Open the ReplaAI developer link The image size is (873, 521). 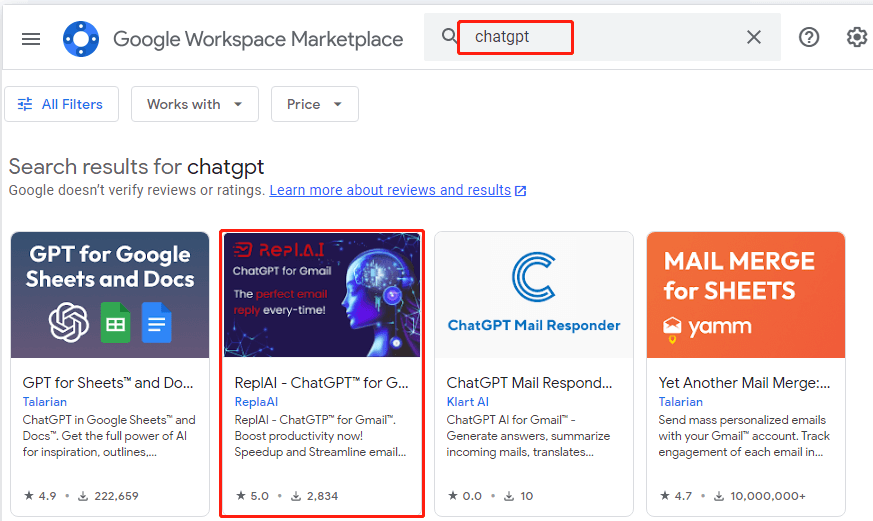(256, 402)
